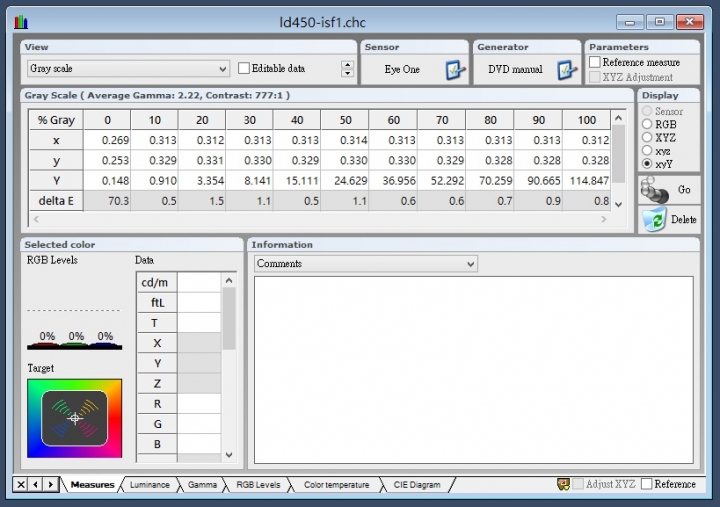Image resolution: width=720 pixels, height=507 pixels.
Task: Click the Delete recycle bin icon
Action: [x=654, y=220]
